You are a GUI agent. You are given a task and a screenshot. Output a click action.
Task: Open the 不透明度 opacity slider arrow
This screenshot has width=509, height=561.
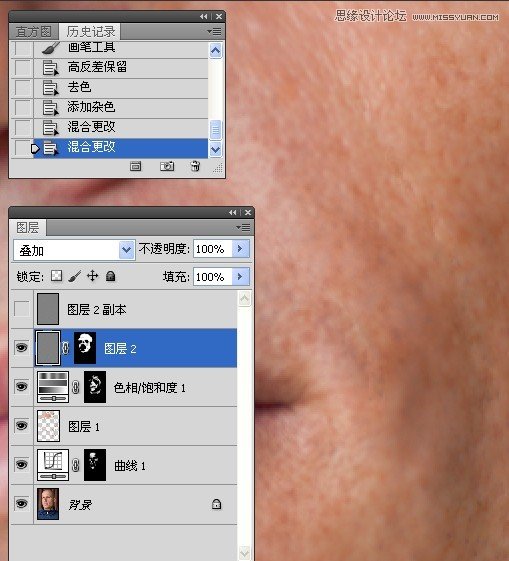point(240,248)
